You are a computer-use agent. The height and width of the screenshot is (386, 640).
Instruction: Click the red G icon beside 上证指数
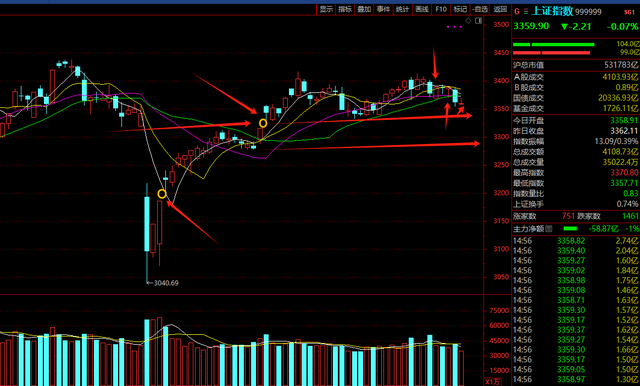[517, 11]
